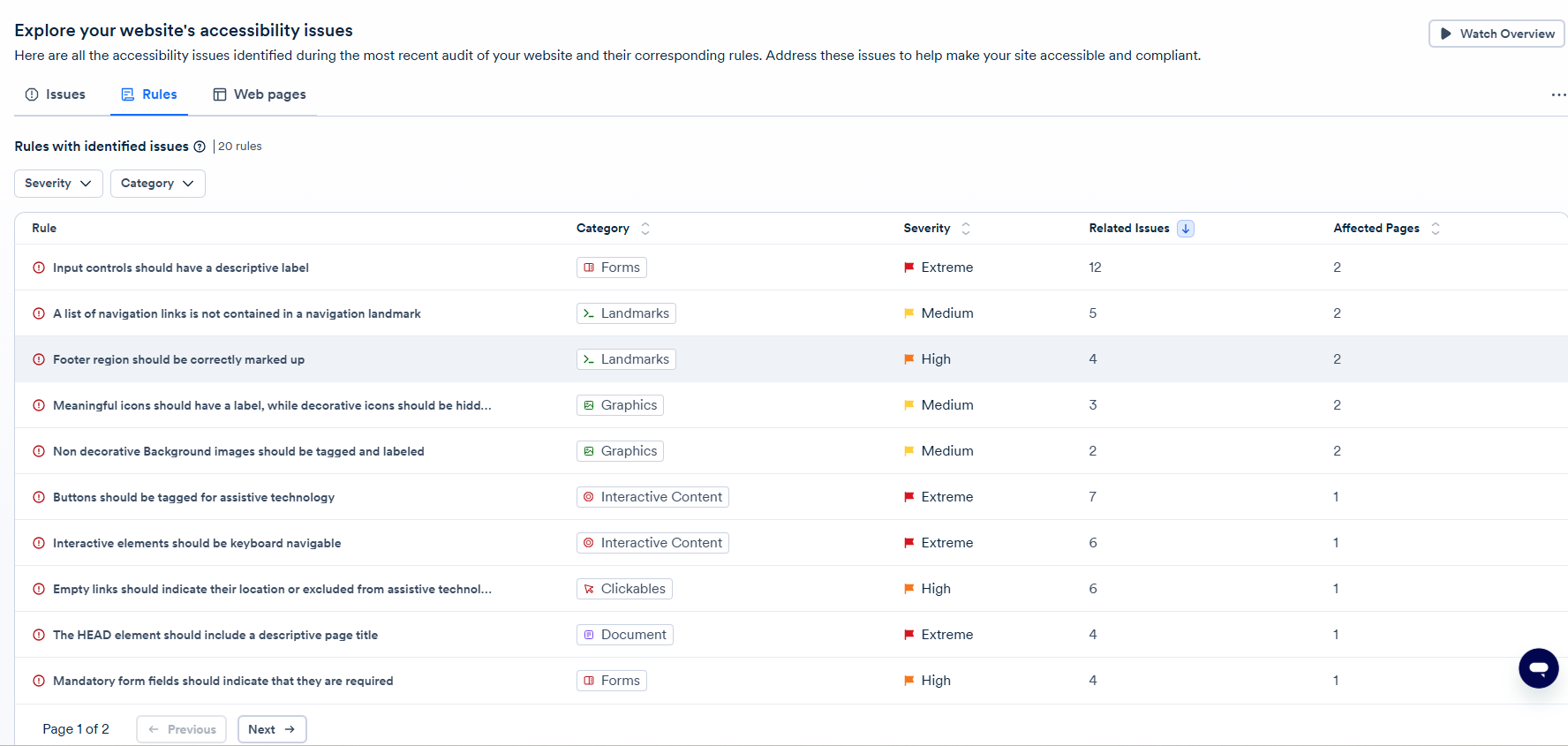Click Graphics tag on Meaningful icons row
This screenshot has width=1568, height=746.
[620, 405]
